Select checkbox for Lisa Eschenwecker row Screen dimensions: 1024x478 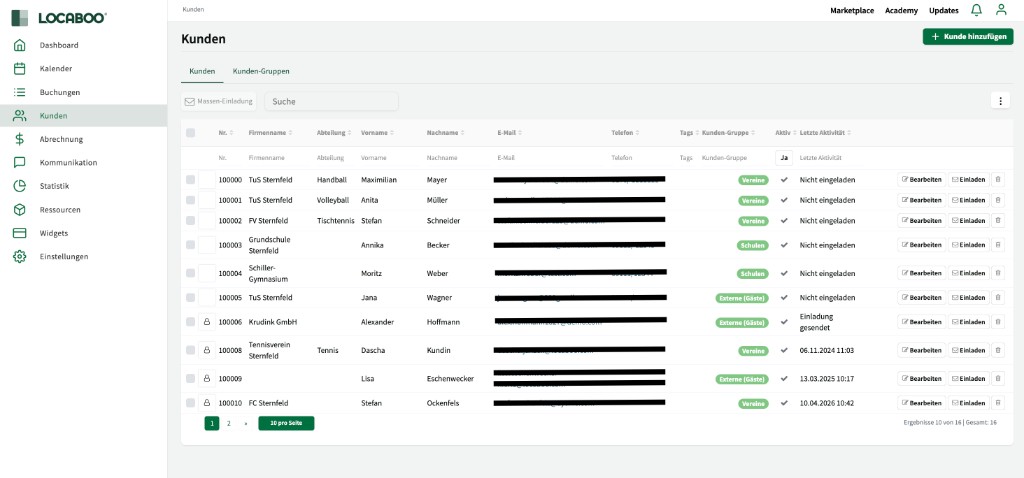click(191, 378)
